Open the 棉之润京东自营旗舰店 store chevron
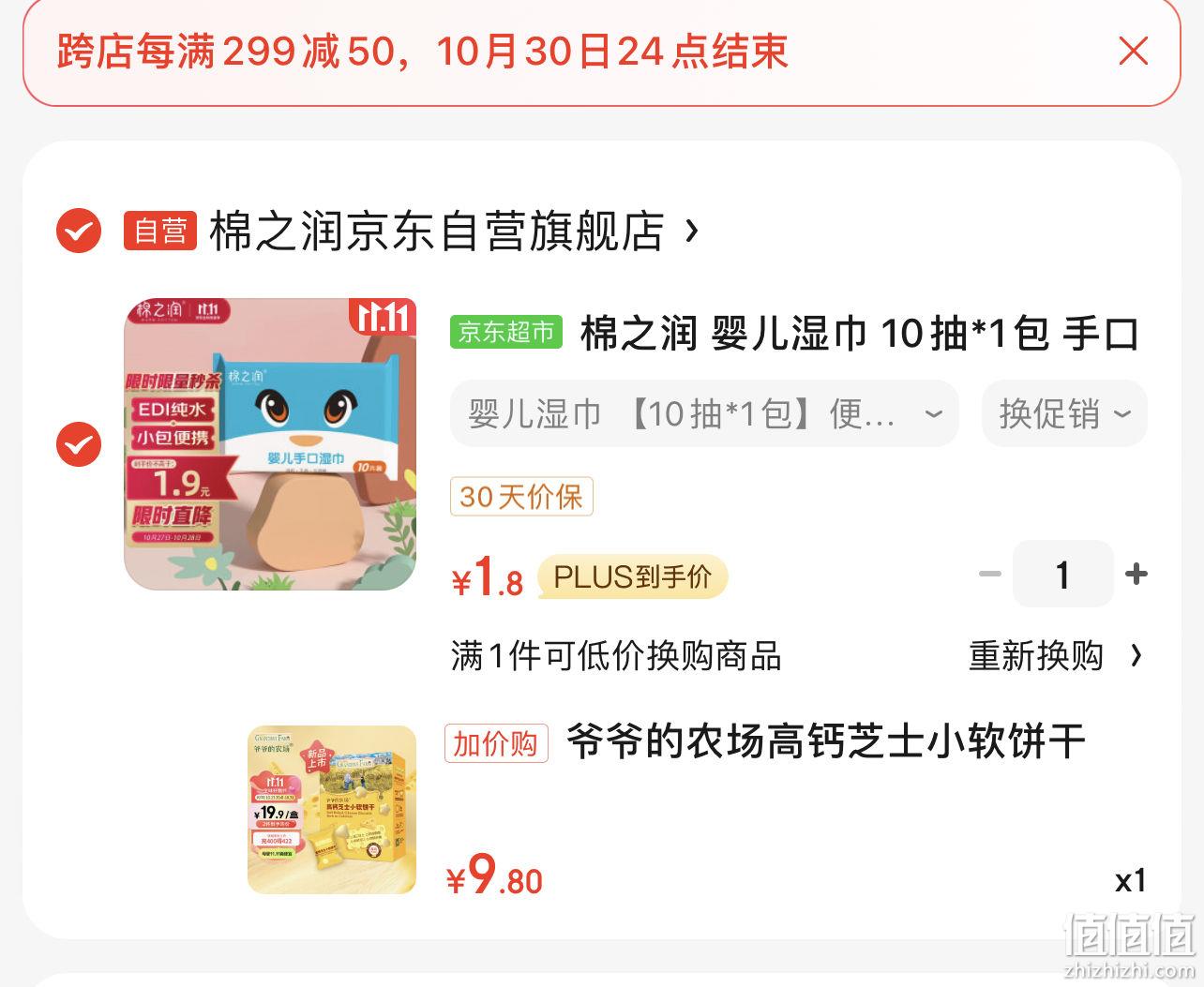1204x987 pixels. pos(692,230)
